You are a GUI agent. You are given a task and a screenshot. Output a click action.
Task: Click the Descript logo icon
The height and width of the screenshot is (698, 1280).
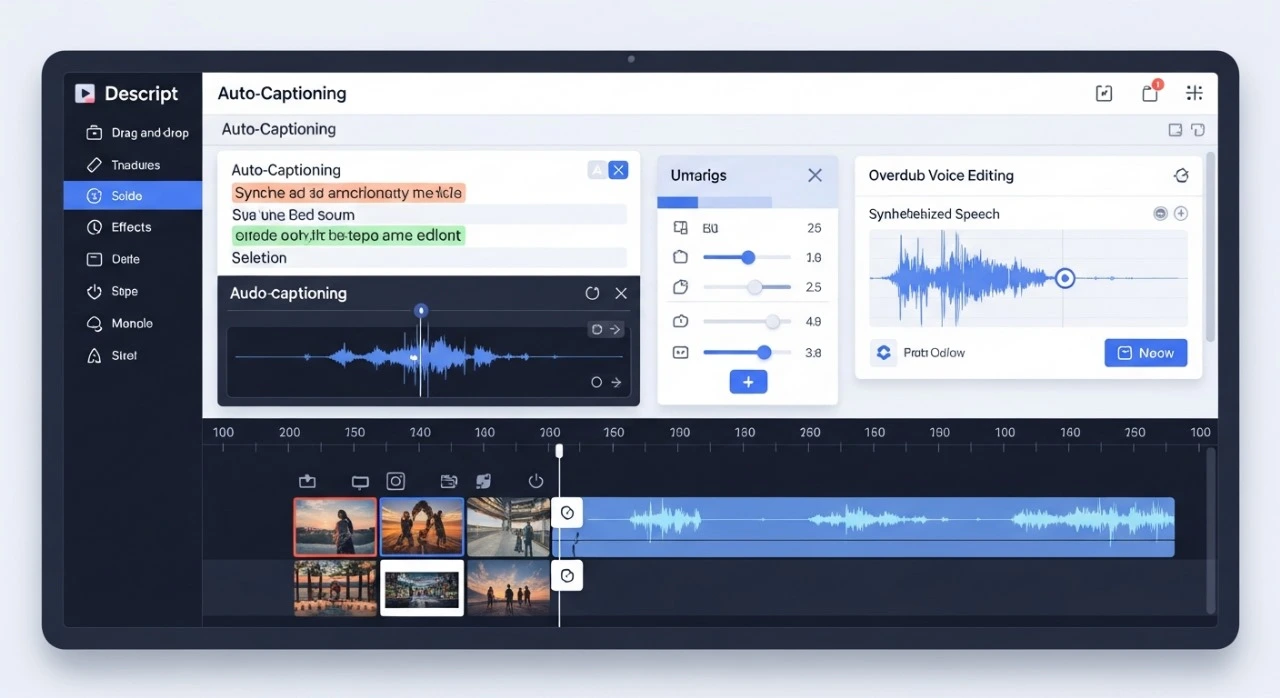pyautogui.click(x=85, y=94)
